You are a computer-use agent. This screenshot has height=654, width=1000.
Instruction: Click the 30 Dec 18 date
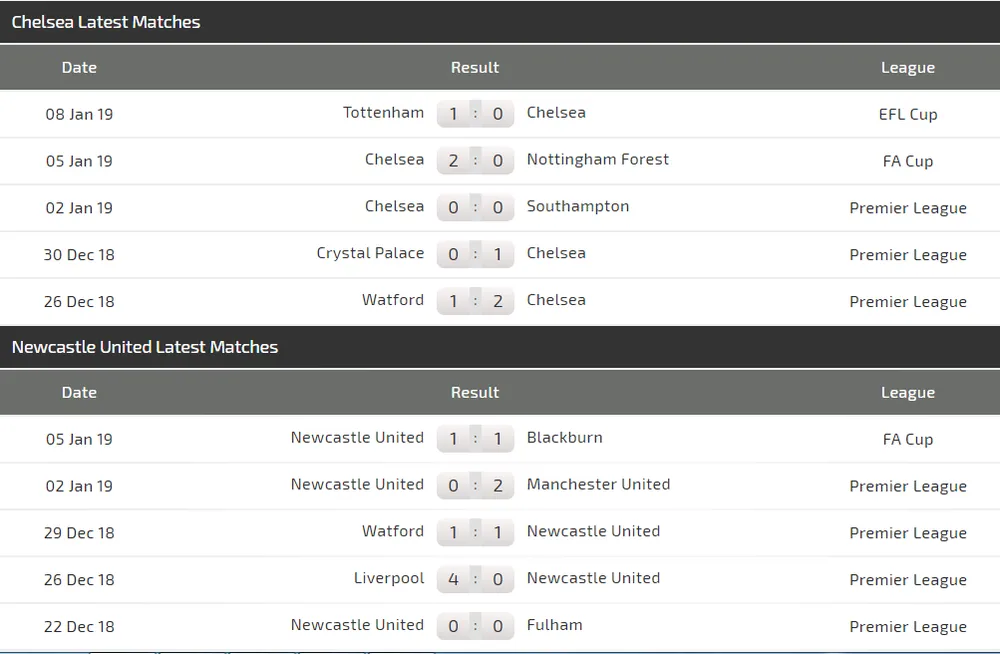[79, 255]
